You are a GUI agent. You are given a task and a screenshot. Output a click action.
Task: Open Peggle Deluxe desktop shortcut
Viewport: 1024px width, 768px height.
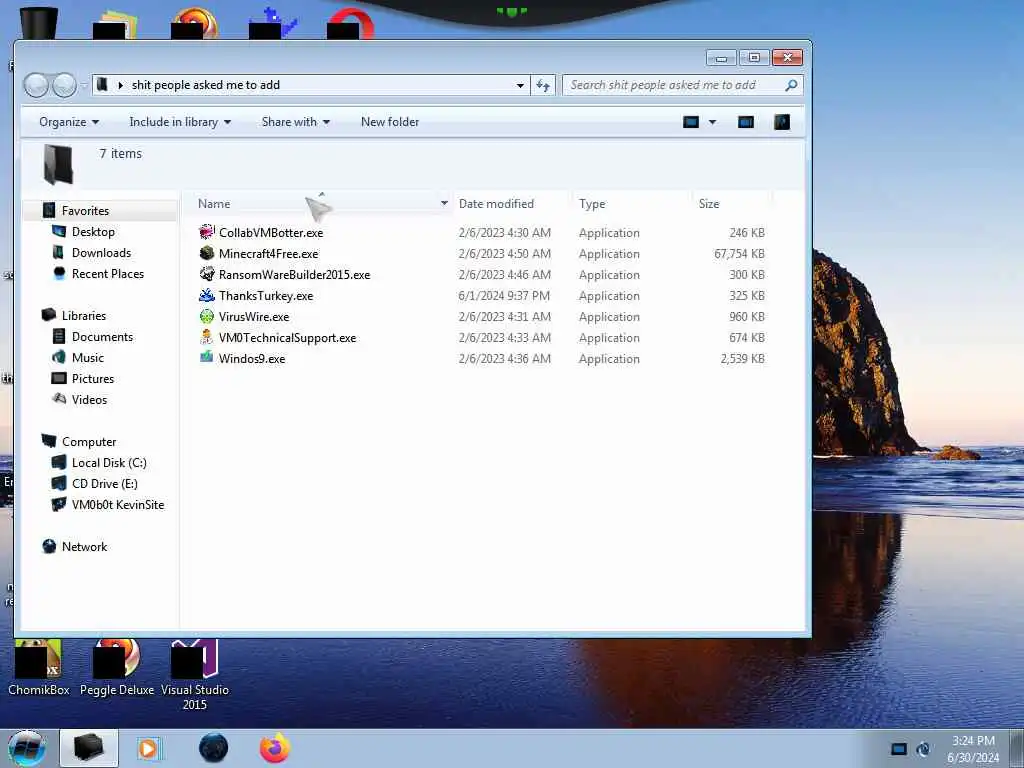tap(117, 668)
